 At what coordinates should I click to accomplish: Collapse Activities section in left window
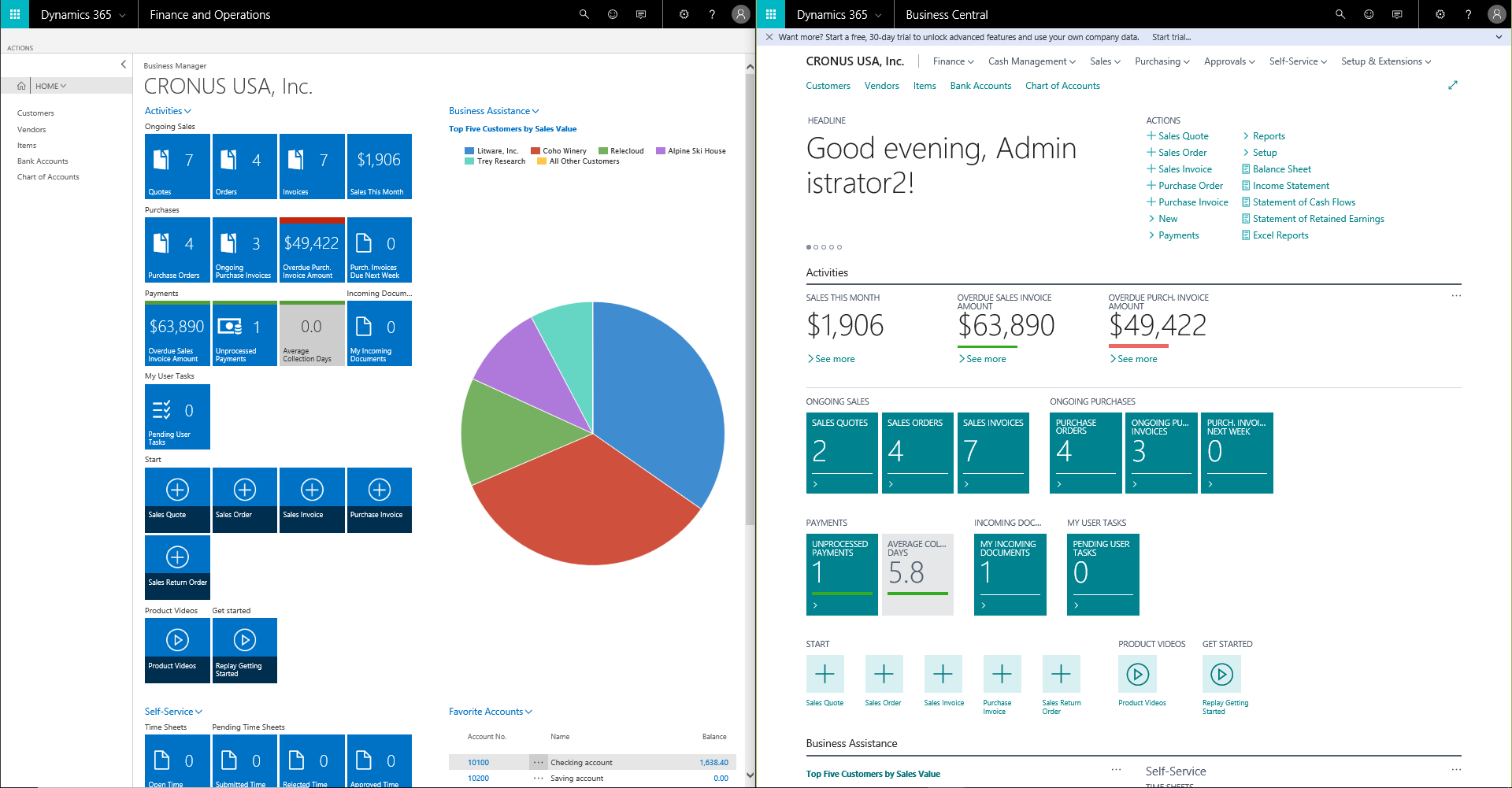coord(187,111)
